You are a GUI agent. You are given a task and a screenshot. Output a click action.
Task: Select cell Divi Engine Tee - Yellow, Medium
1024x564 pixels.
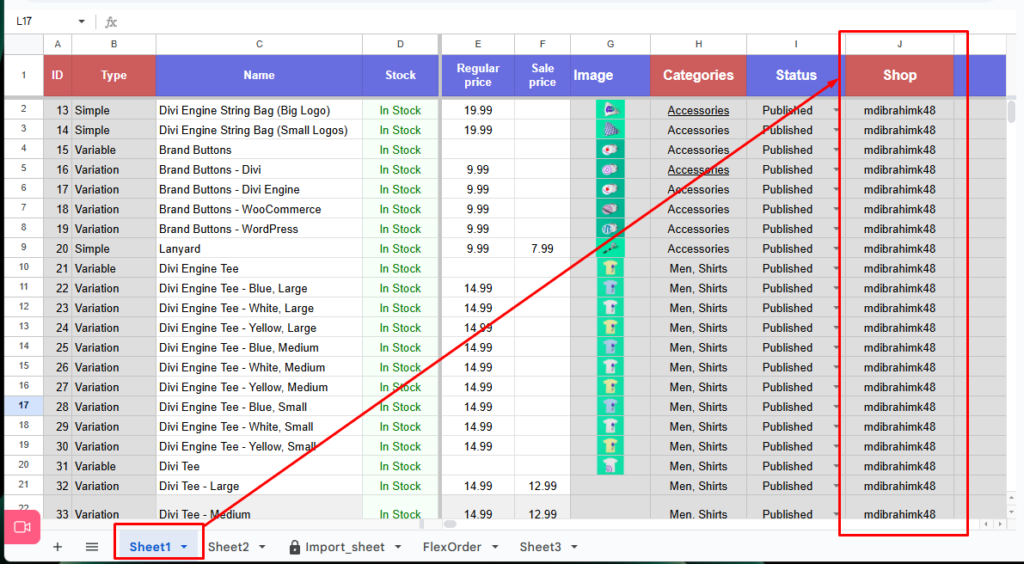259,387
